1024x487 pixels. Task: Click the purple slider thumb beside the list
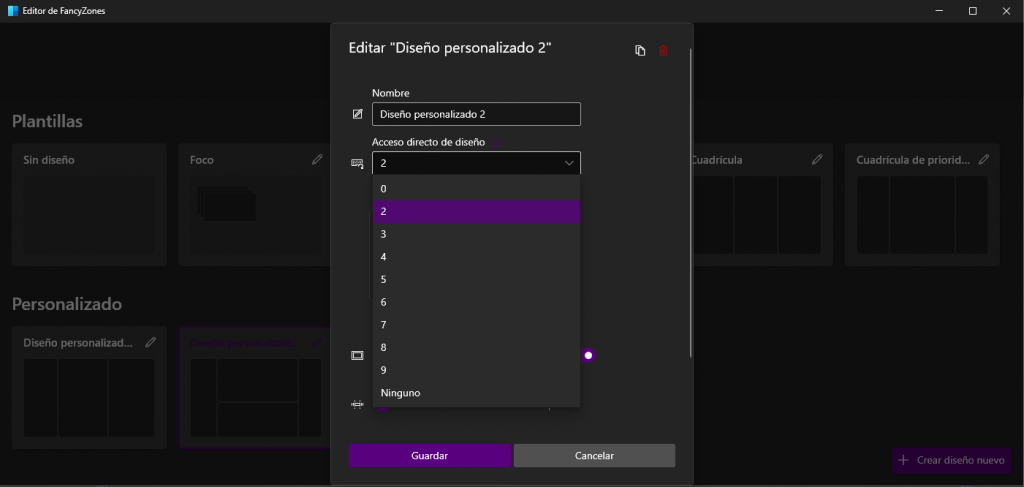click(589, 355)
